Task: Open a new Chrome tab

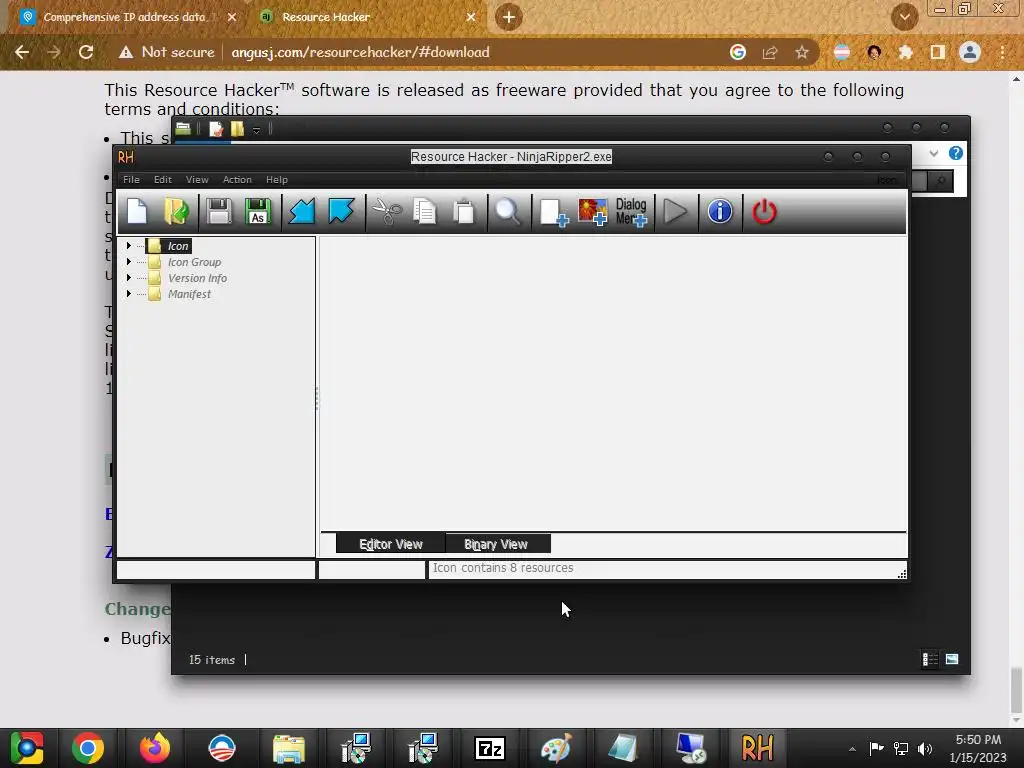Action: pos(509,18)
